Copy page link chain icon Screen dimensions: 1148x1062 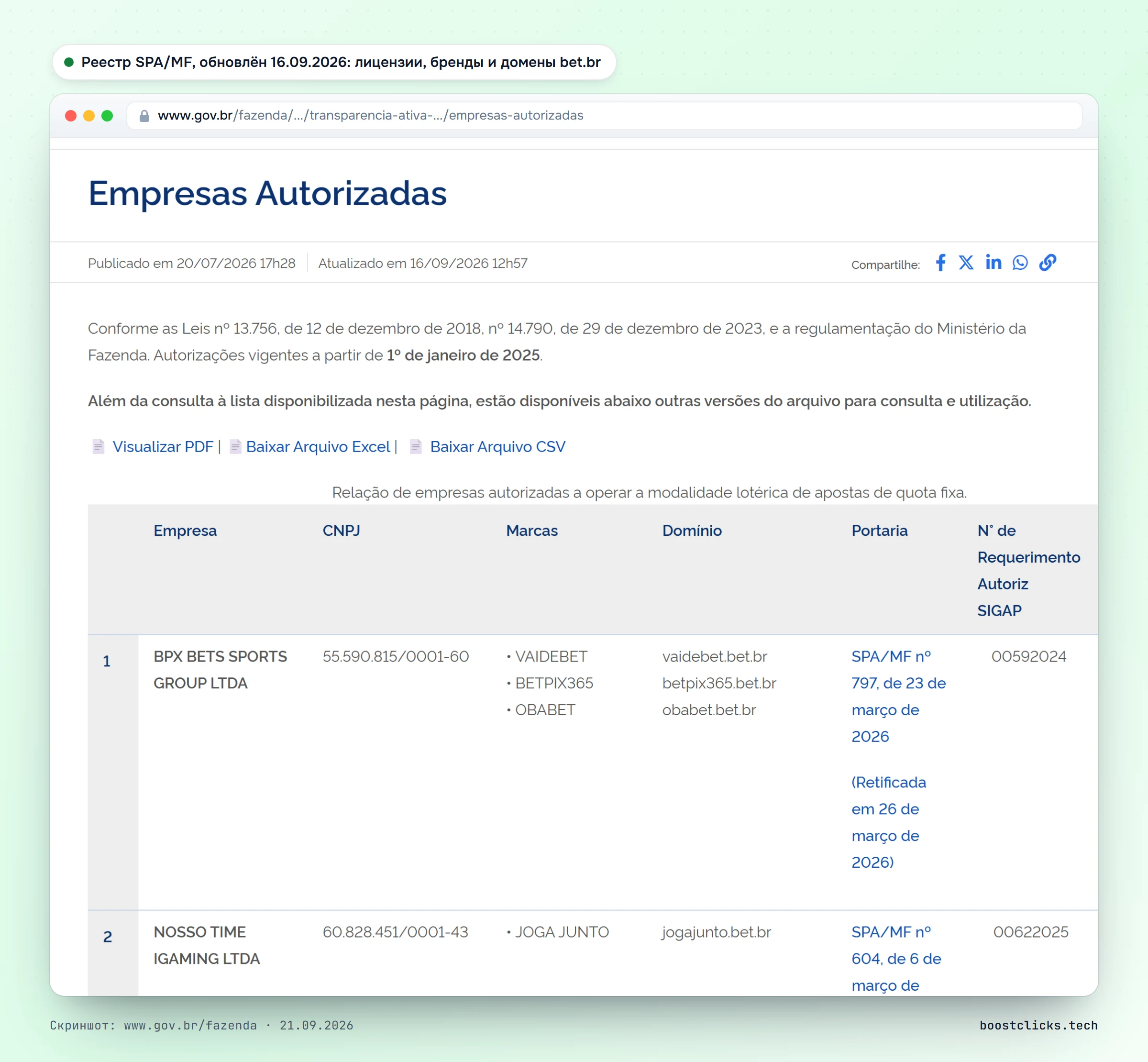click(x=1048, y=263)
